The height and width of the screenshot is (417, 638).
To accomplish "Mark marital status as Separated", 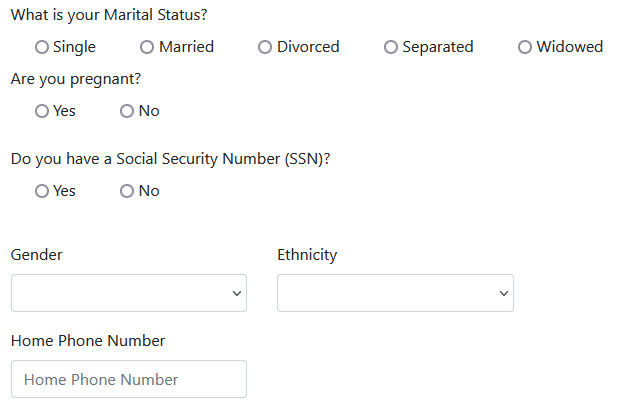I will [391, 47].
